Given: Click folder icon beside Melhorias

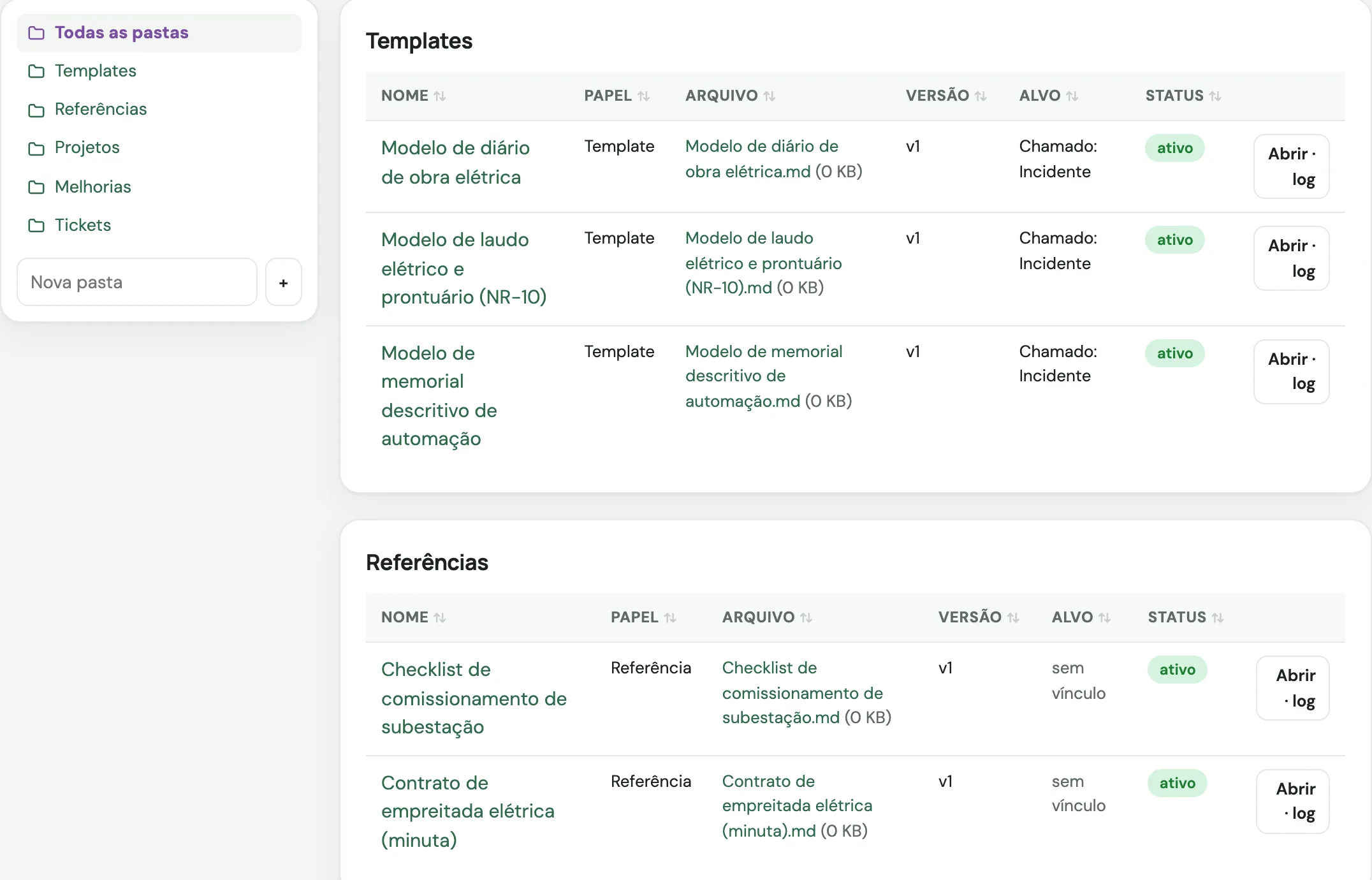Looking at the screenshot, I should pyautogui.click(x=36, y=187).
